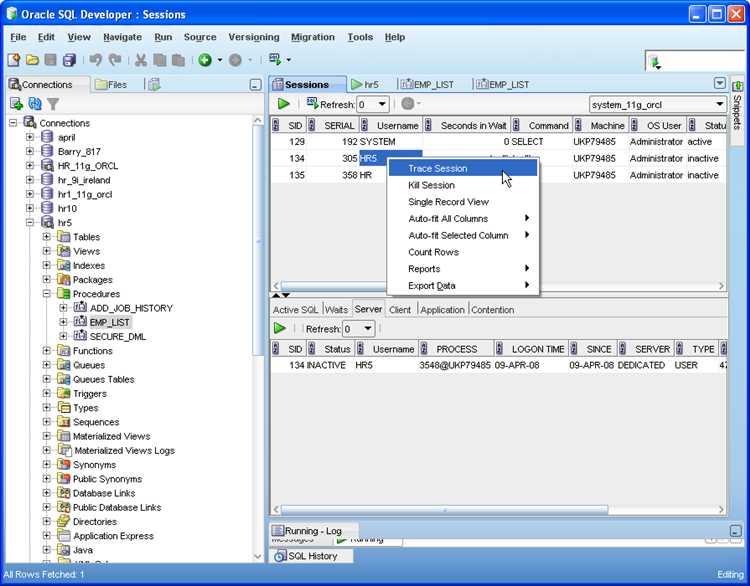Viewport: 750px width, 586px height.
Task: Open the Sessions Refresh interval dropdown
Action: [x=382, y=104]
